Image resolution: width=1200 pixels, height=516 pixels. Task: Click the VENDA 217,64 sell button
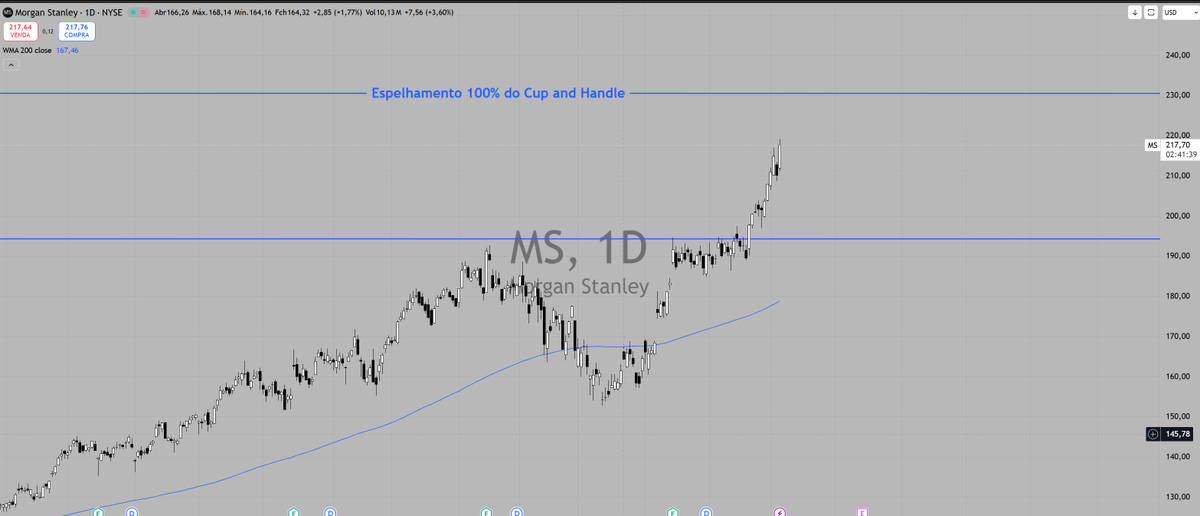pyautogui.click(x=21, y=31)
